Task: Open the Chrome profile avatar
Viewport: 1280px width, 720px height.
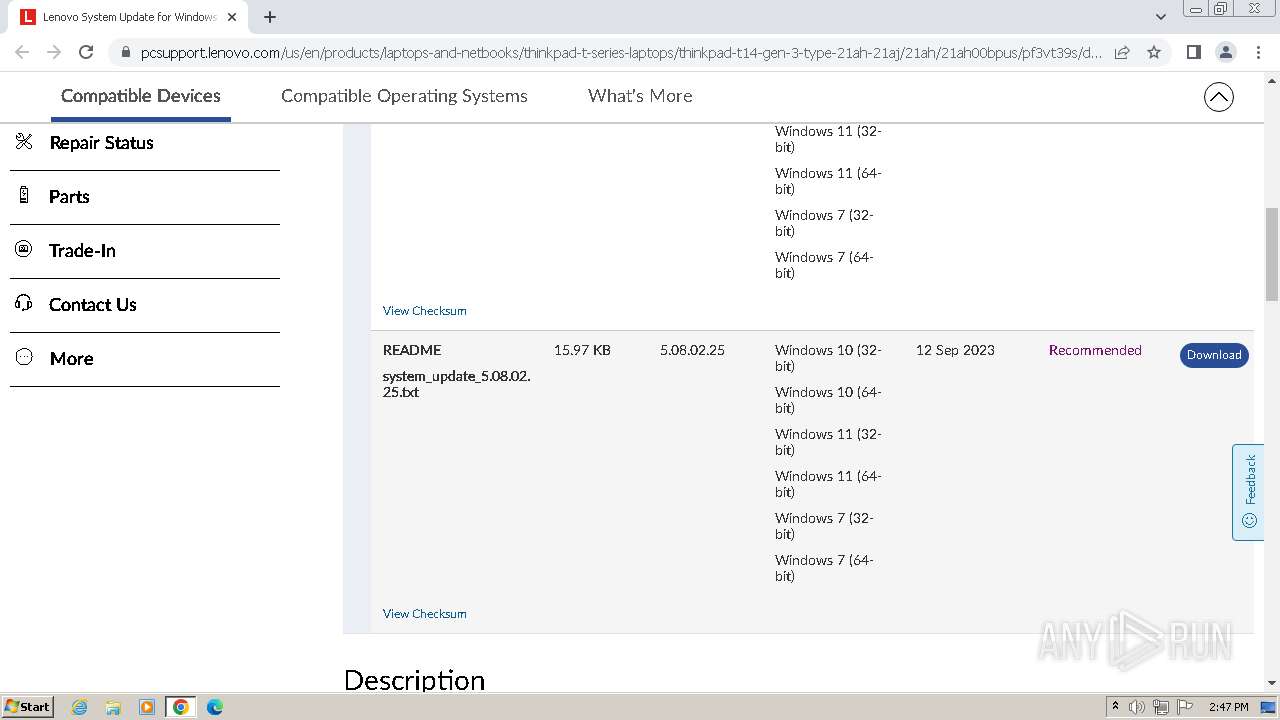Action: pyautogui.click(x=1225, y=52)
